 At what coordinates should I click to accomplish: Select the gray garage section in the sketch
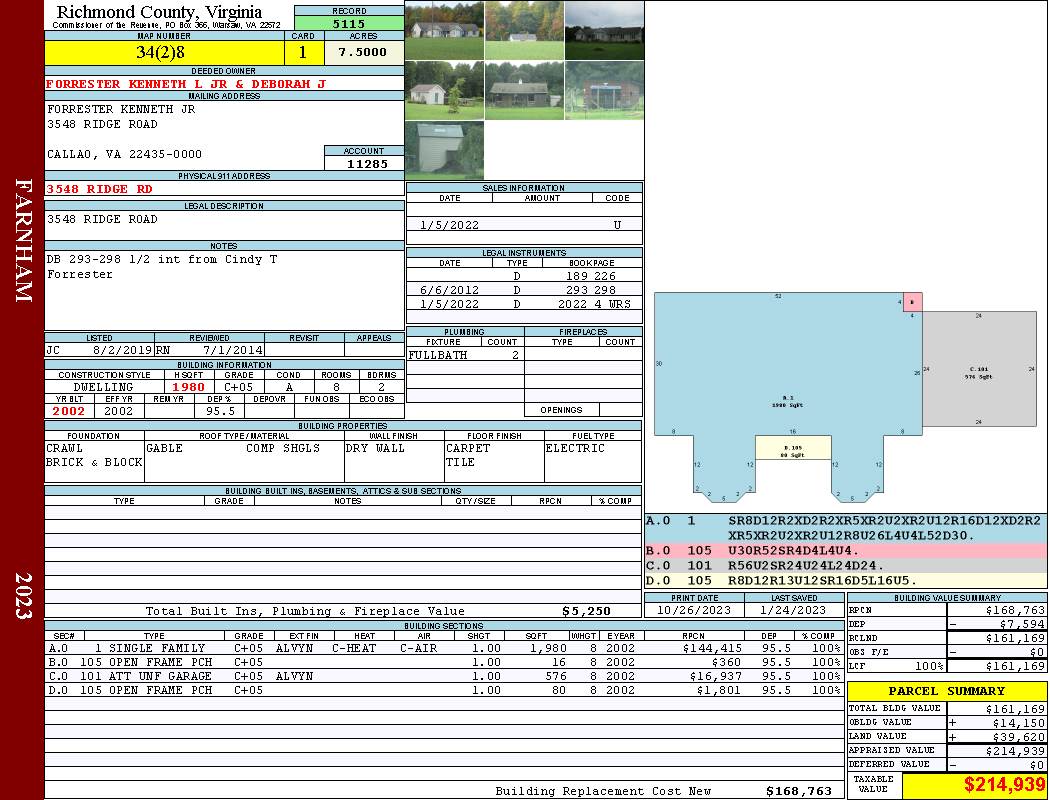pyautogui.click(x=978, y=373)
